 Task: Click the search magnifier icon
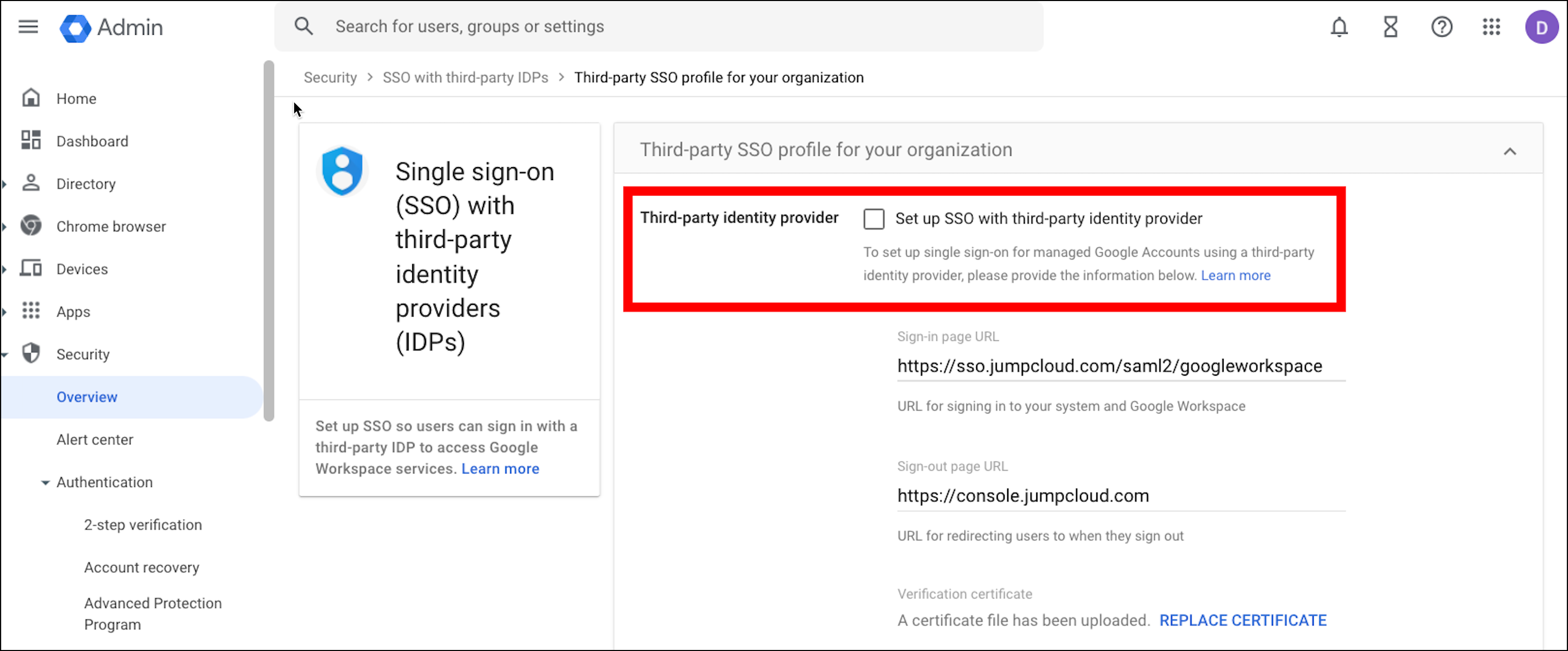303,26
